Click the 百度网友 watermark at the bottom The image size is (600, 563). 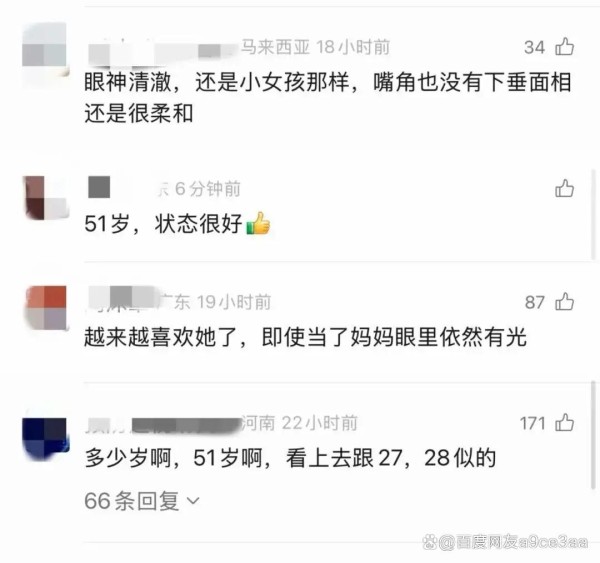(x=505, y=542)
